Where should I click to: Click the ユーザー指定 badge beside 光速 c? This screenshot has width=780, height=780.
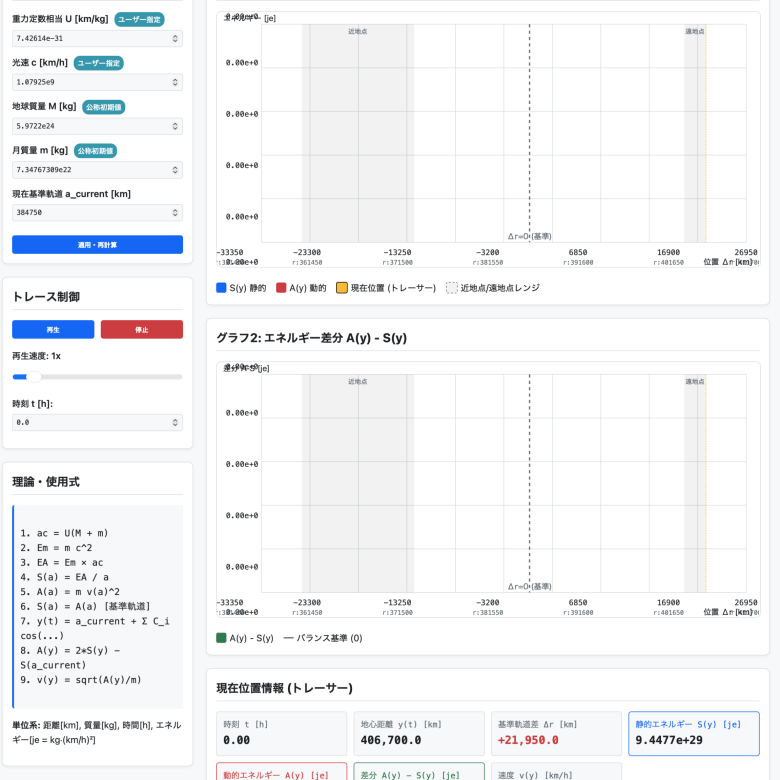click(x=99, y=63)
